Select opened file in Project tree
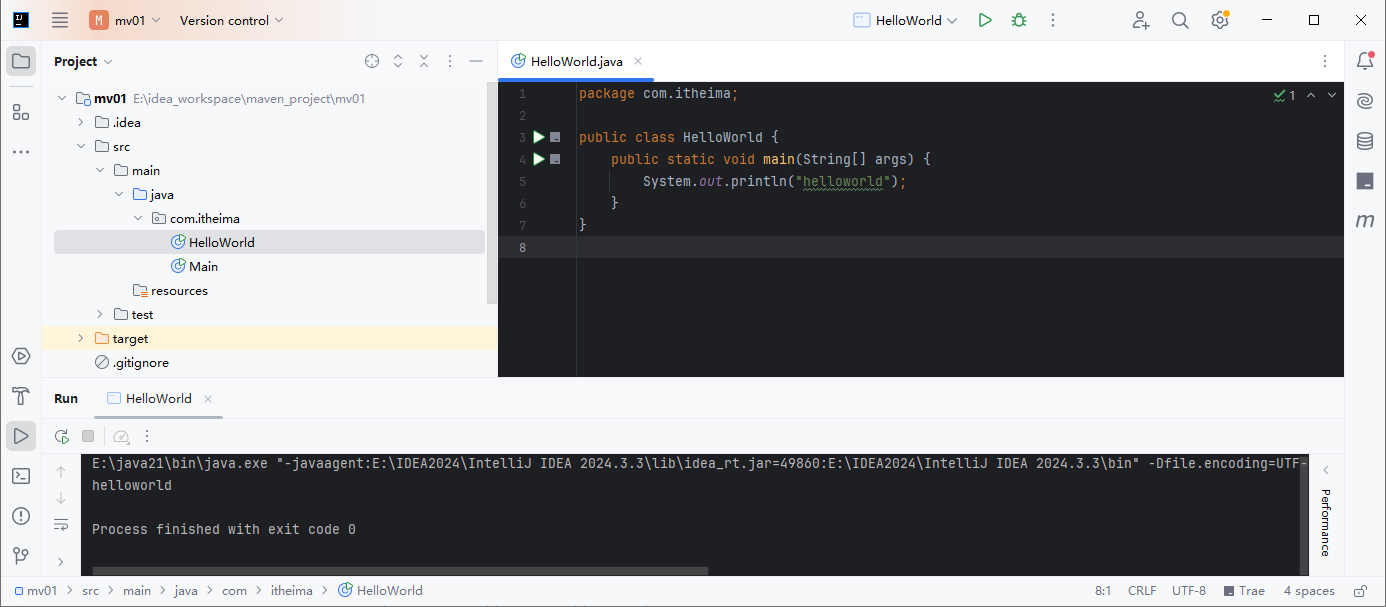The height and width of the screenshot is (607, 1386). point(372,61)
